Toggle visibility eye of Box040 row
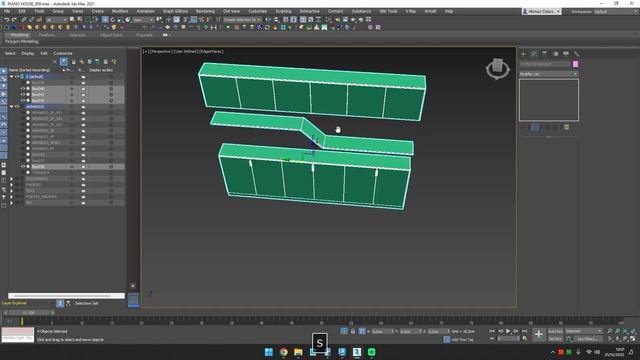Viewport: 640px width, 360px height. coord(23,89)
